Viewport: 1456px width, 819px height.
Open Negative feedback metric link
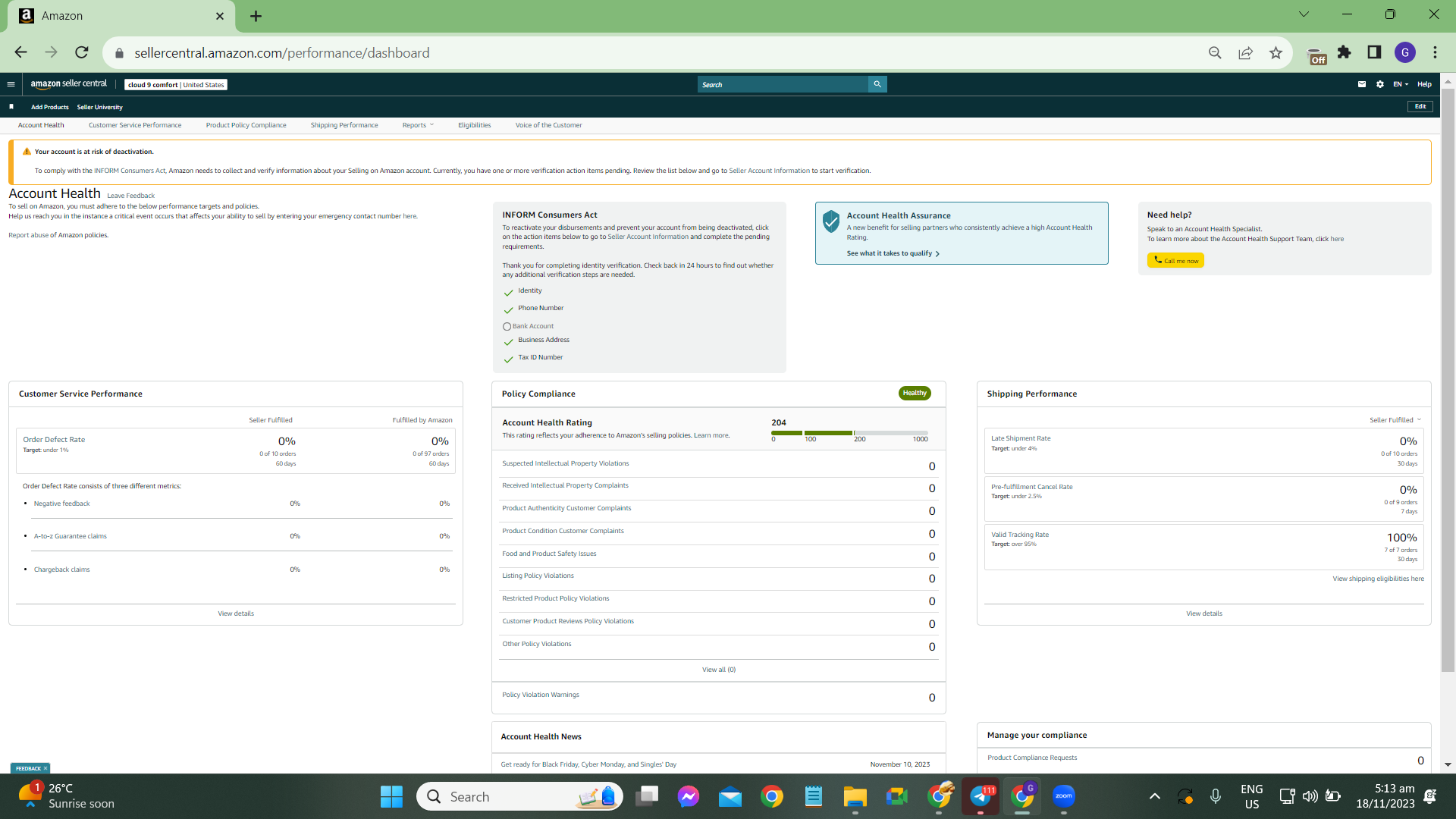61,504
